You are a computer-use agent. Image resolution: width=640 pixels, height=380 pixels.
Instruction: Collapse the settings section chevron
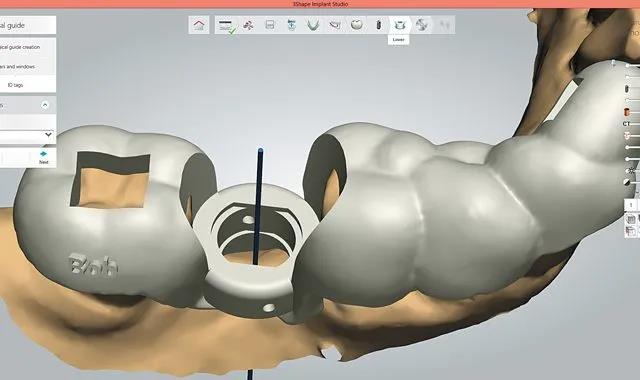coord(45,105)
